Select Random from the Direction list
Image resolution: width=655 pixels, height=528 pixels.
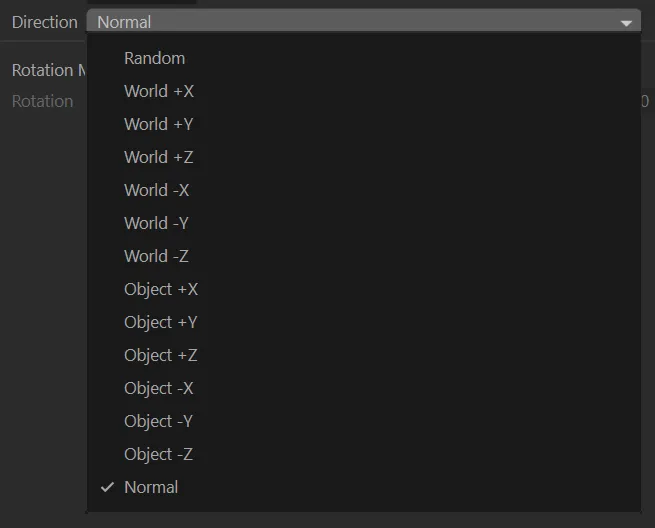(x=154, y=58)
